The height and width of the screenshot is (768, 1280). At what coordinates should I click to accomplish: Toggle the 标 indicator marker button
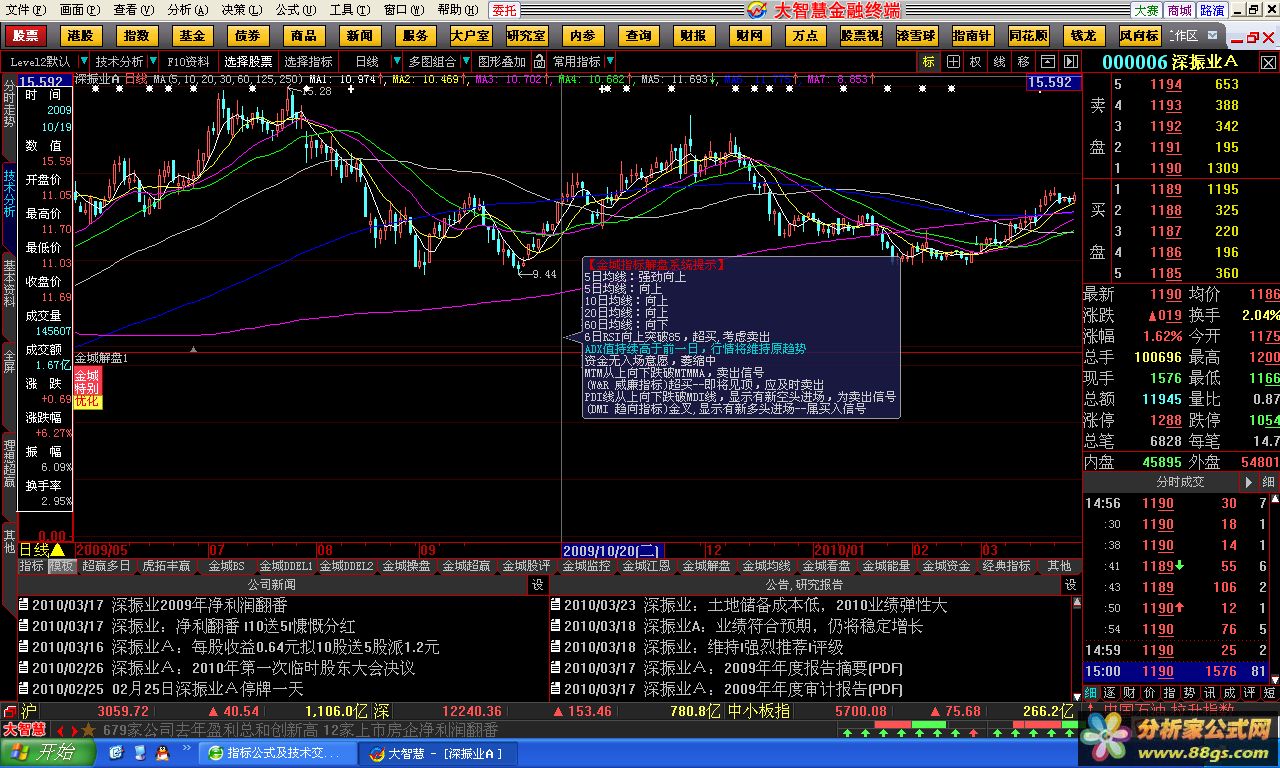(929, 61)
